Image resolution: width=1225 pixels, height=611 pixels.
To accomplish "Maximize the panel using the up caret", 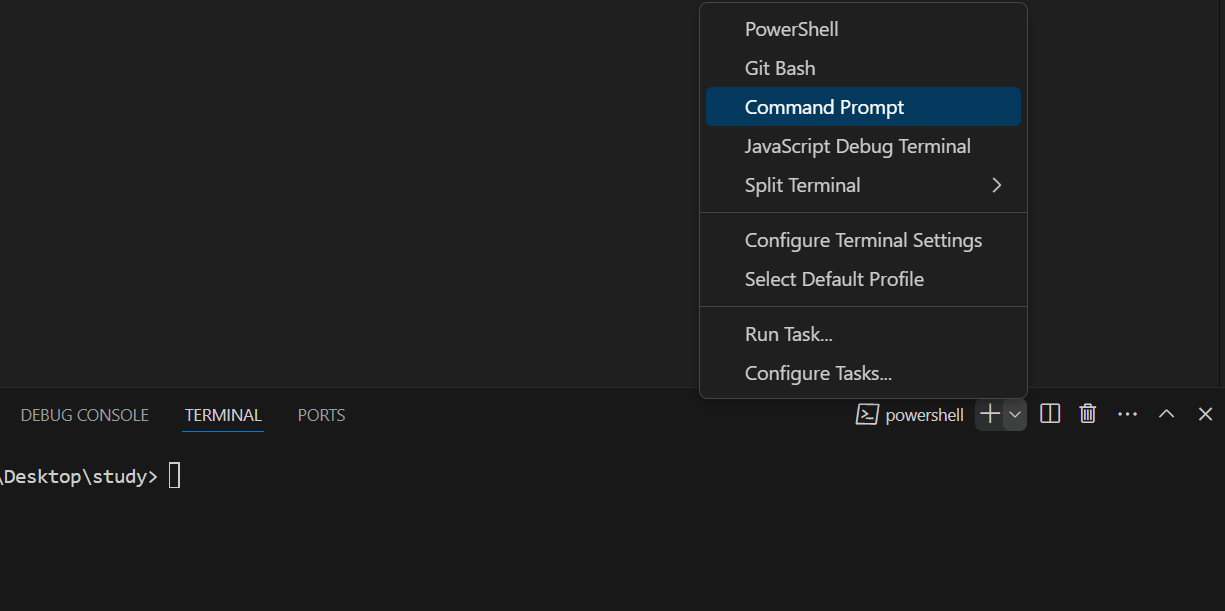I will tap(1166, 414).
